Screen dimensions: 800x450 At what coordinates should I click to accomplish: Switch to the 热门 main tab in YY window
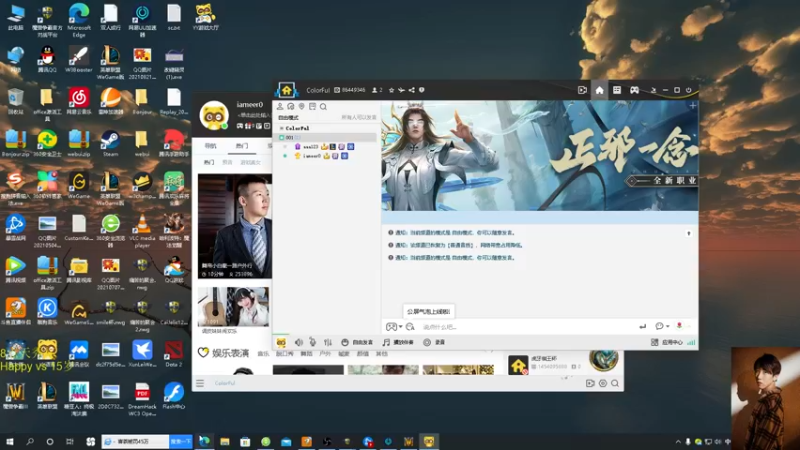pos(242,146)
